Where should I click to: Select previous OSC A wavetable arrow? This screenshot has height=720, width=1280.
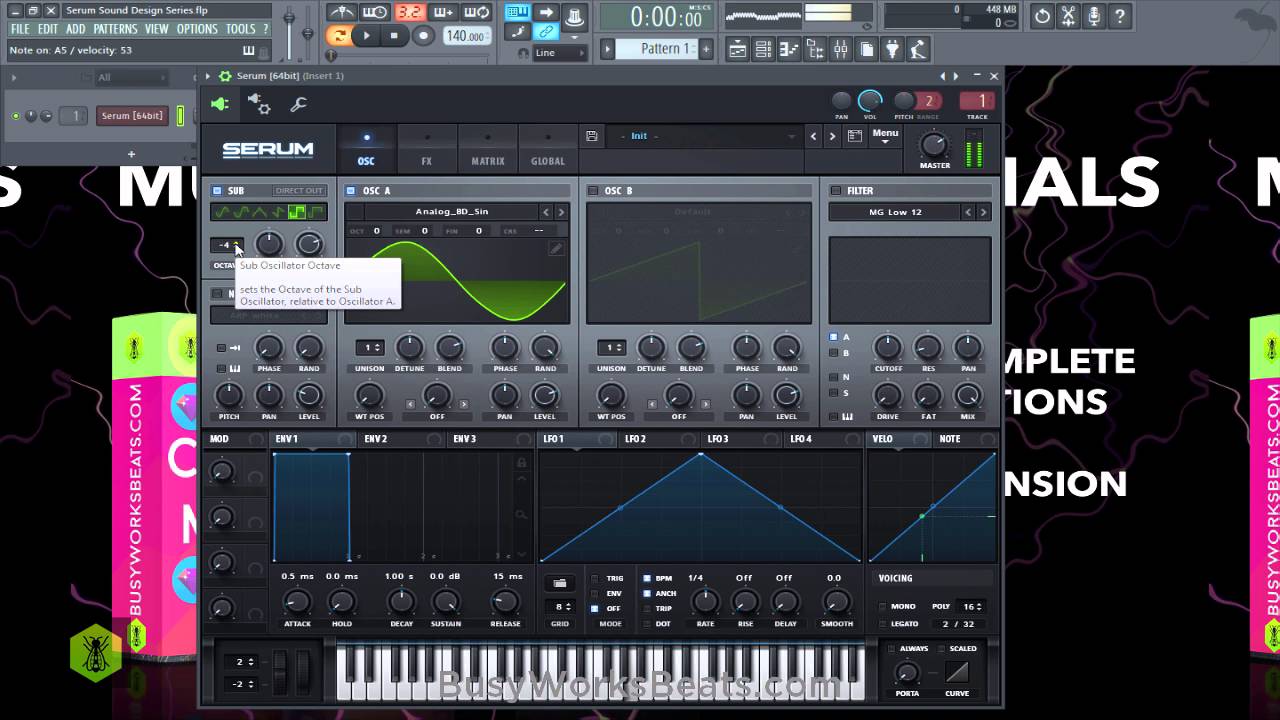[x=546, y=212]
